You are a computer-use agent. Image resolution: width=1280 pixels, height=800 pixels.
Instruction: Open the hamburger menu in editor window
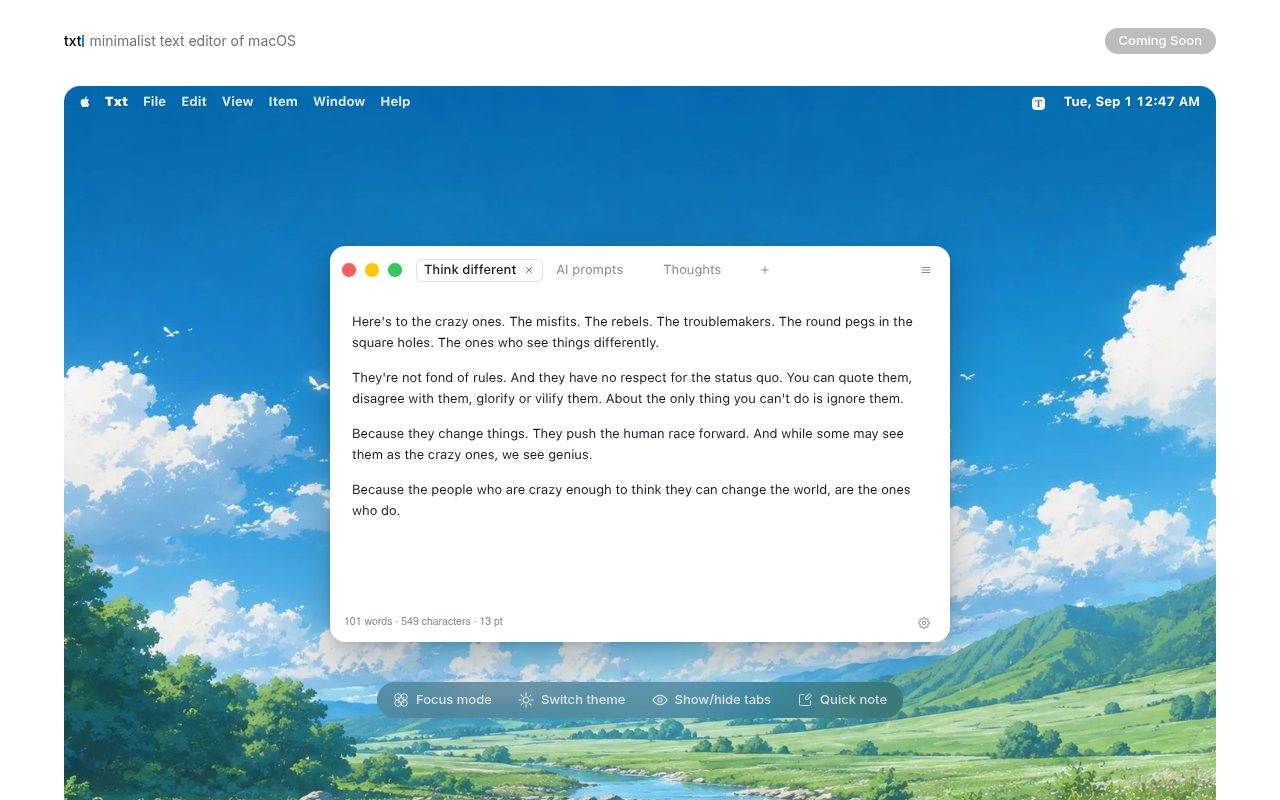[926, 270]
